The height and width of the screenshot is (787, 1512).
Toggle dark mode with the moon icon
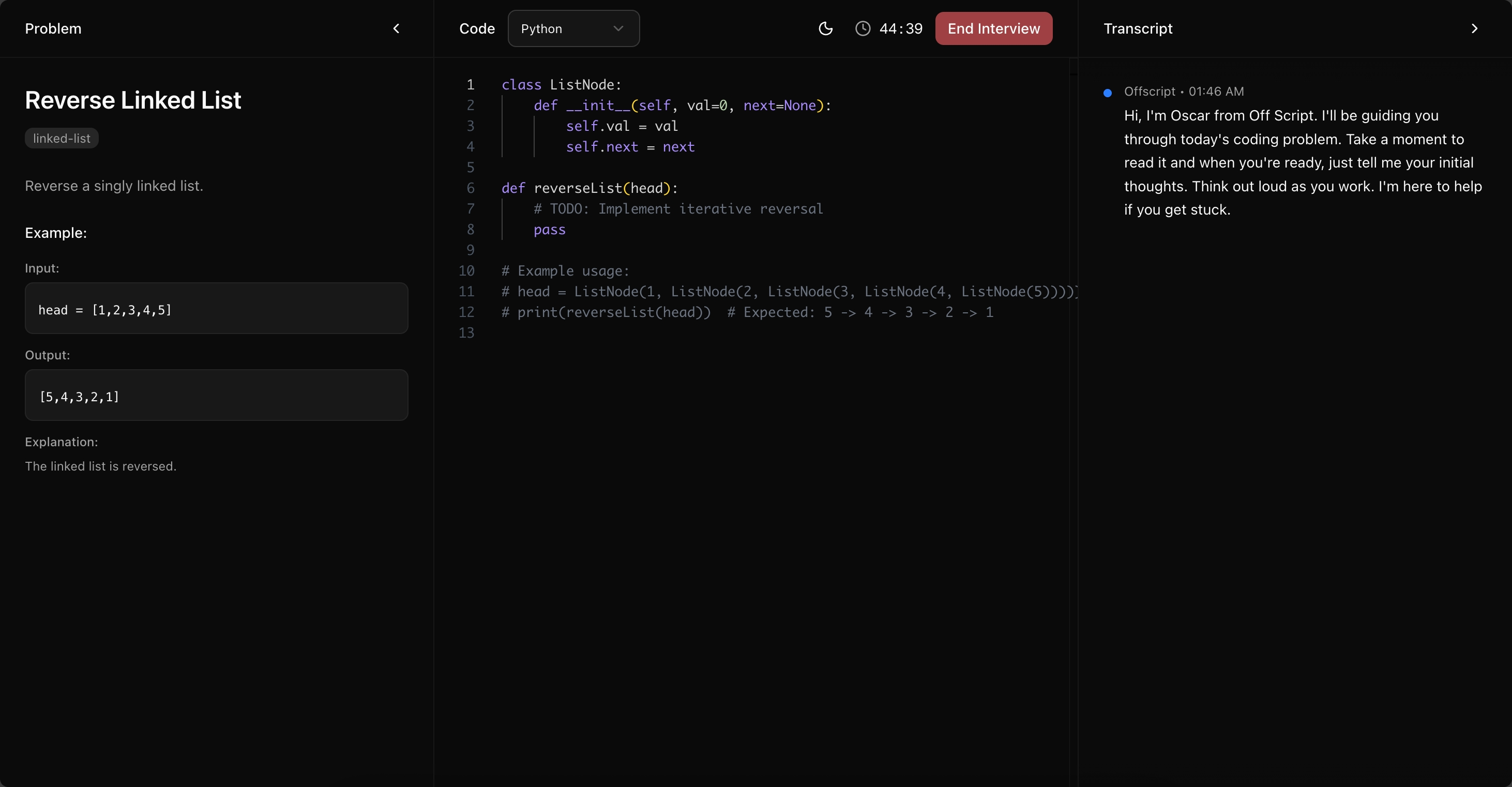pyautogui.click(x=825, y=29)
